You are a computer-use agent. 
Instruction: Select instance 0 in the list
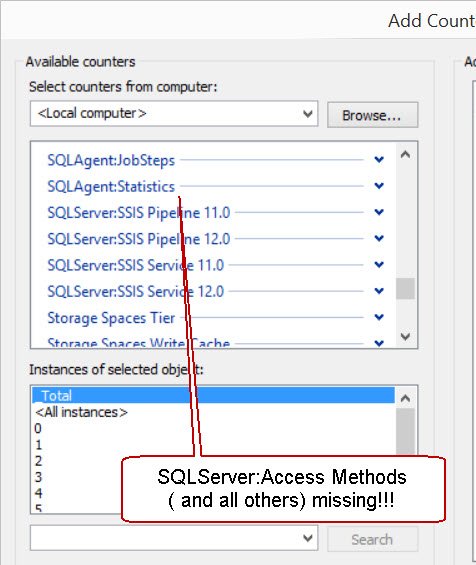pyautogui.click(x=38, y=428)
